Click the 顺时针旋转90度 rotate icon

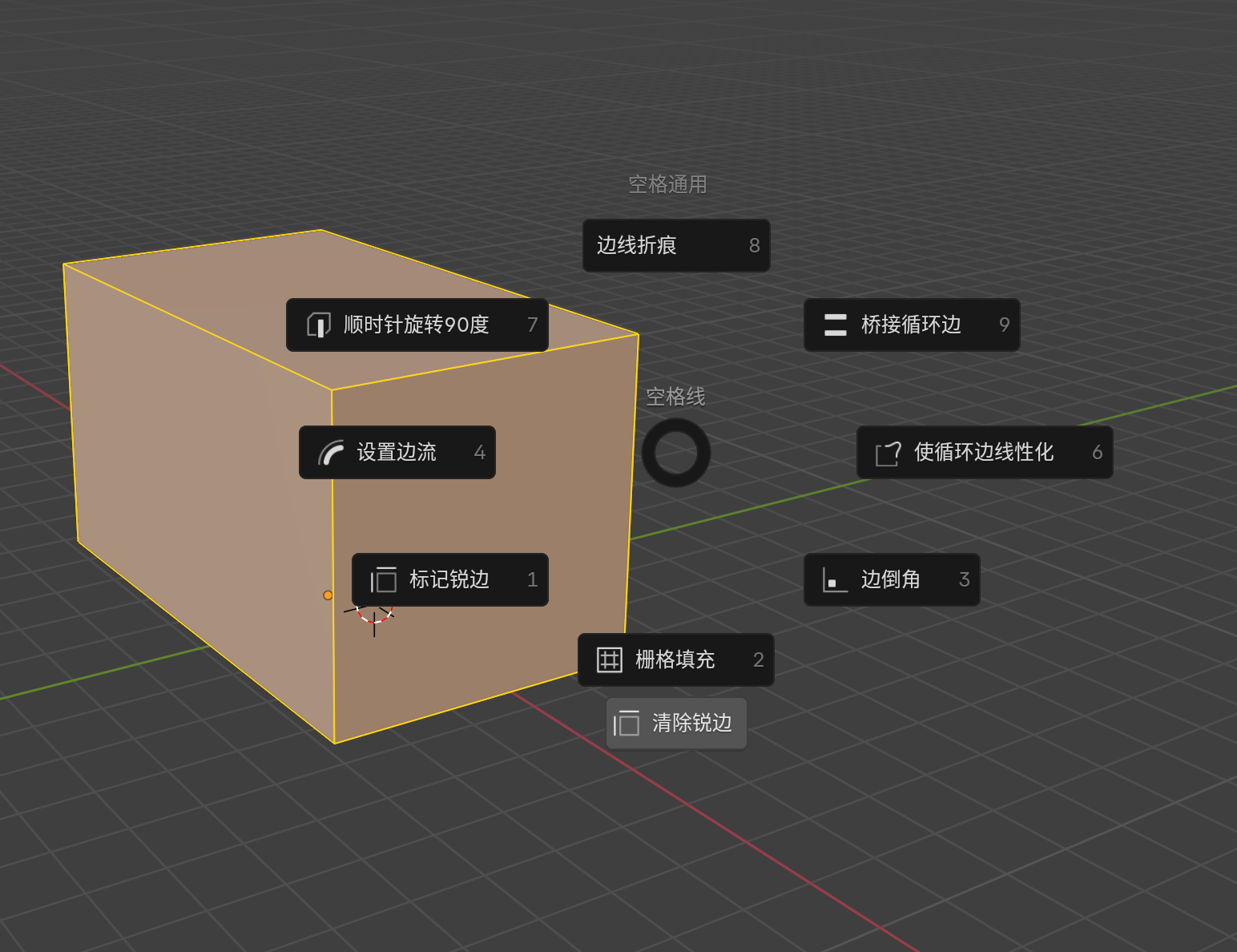(x=319, y=325)
